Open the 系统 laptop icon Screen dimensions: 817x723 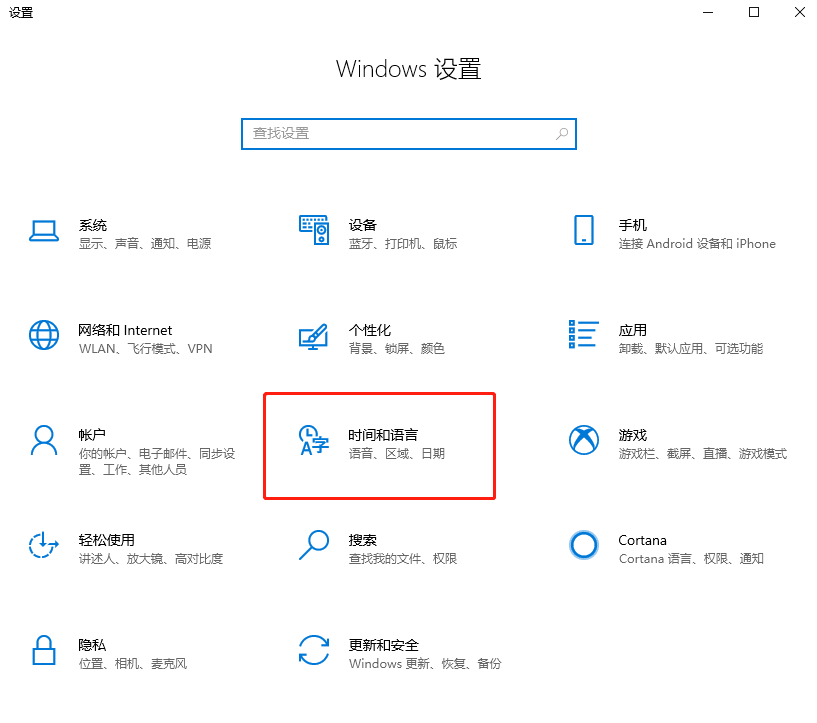coord(44,231)
